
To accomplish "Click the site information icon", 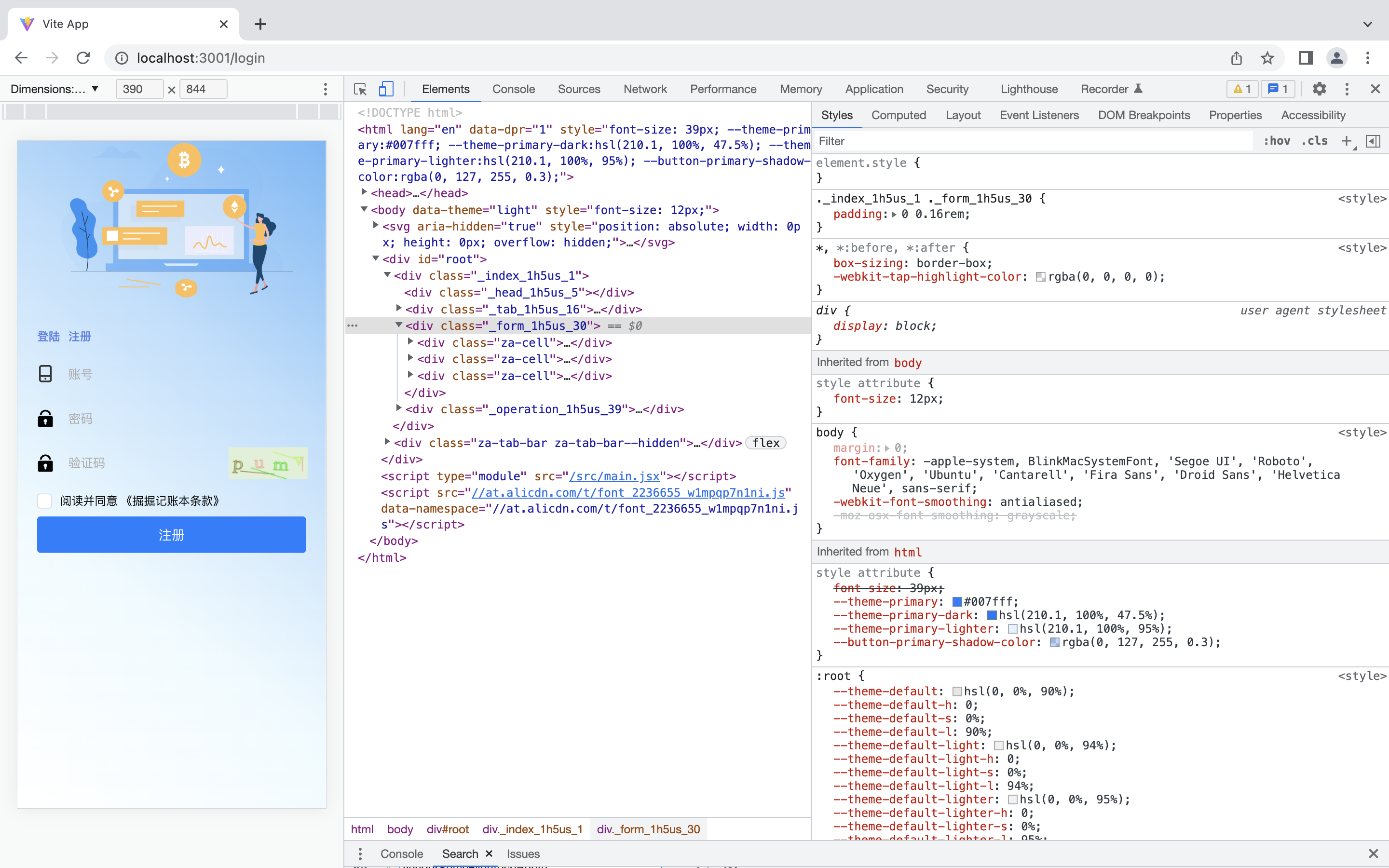I will pos(122,58).
